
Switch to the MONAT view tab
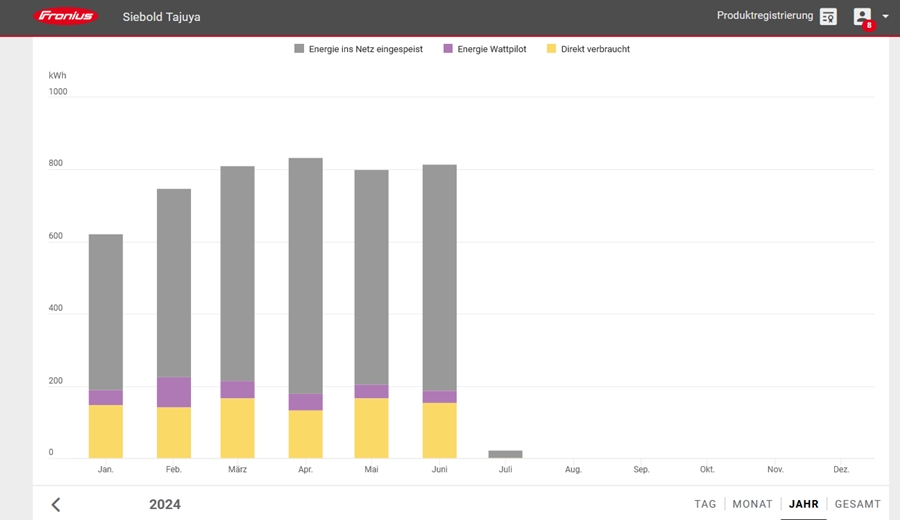(752, 504)
